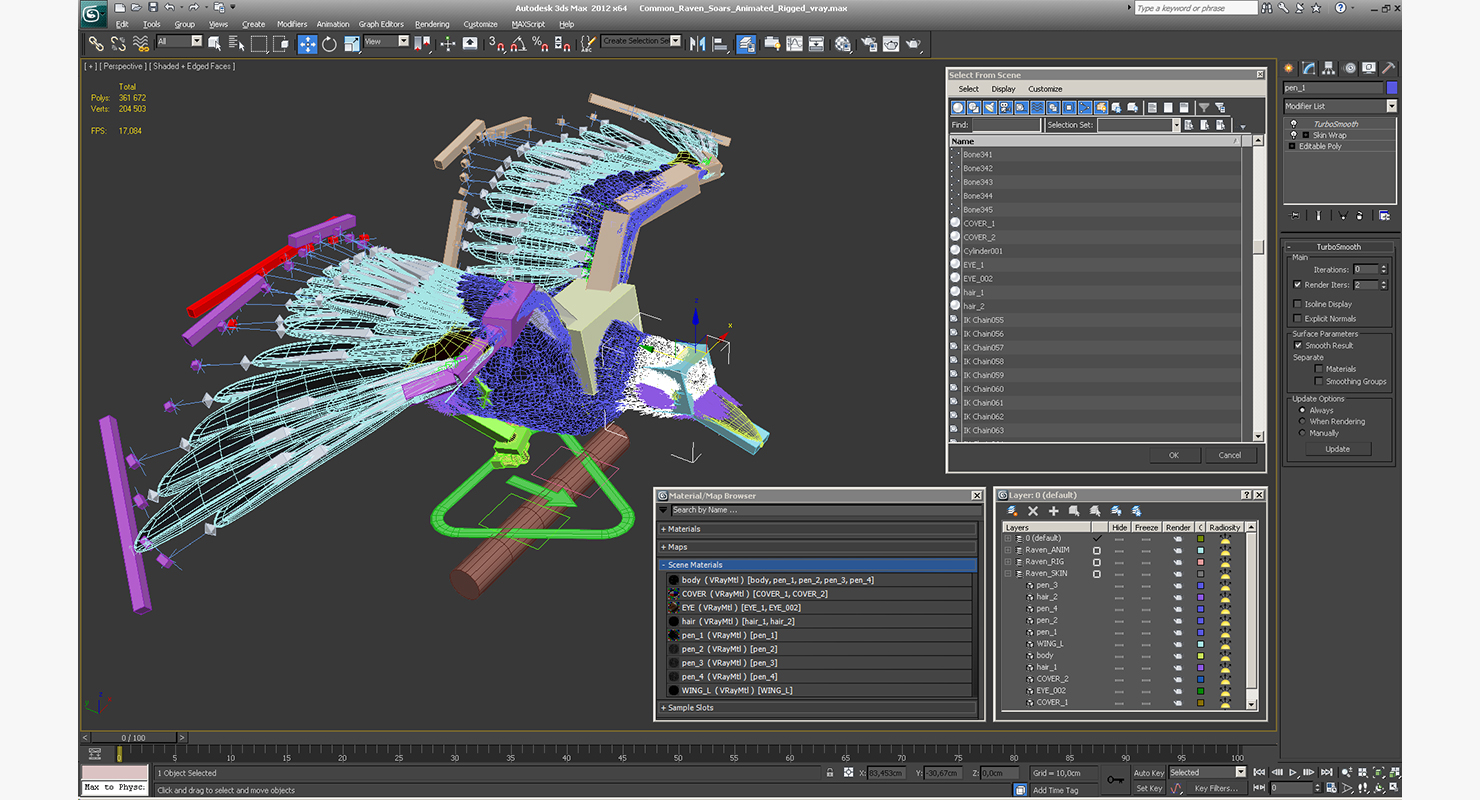Click Add Selected Objects plus icon in Layer dialog

pos(1054,511)
